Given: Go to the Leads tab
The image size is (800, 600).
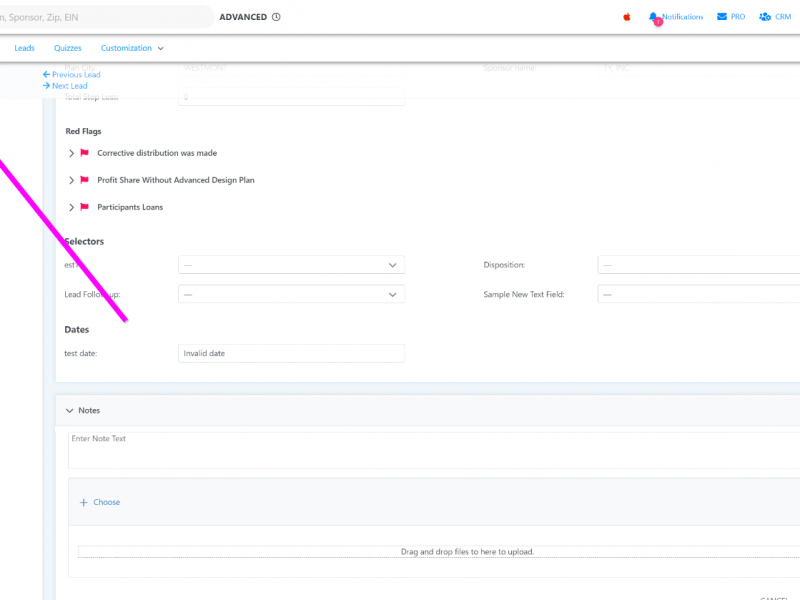Looking at the screenshot, I should [x=24, y=48].
